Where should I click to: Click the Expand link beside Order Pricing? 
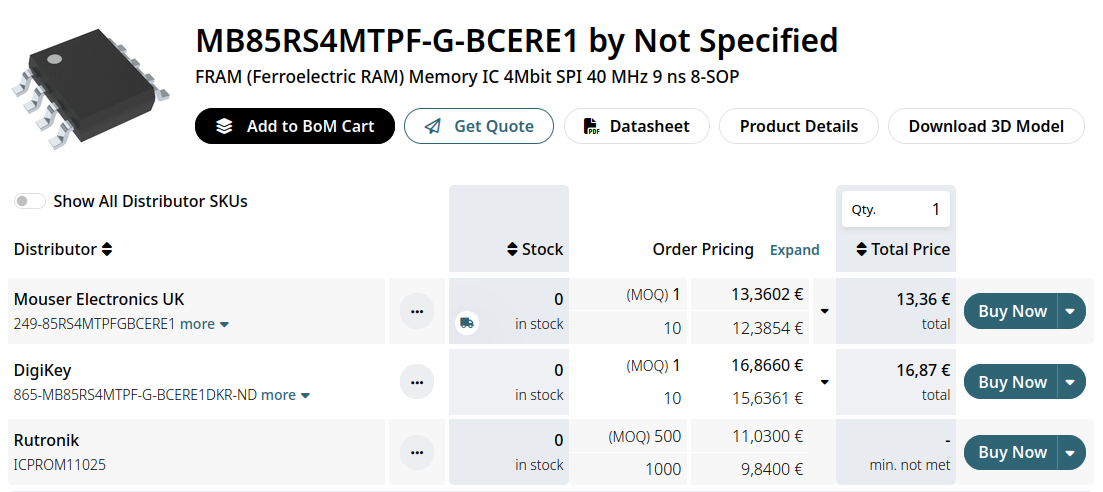(794, 250)
